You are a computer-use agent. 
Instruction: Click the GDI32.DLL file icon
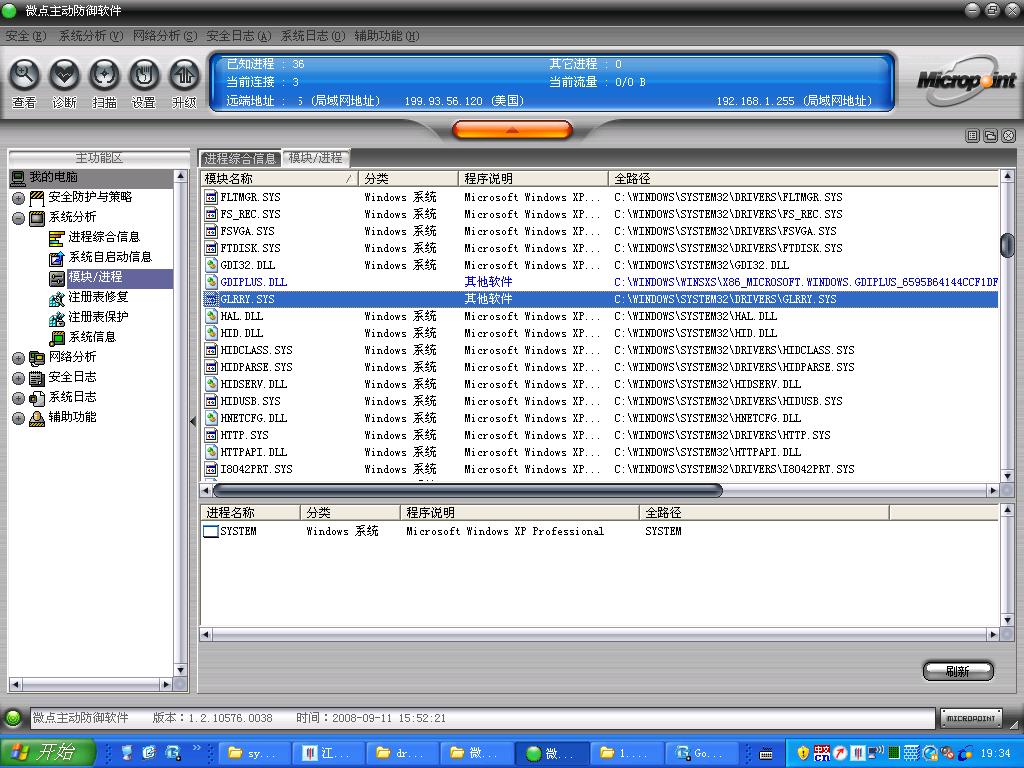point(211,265)
